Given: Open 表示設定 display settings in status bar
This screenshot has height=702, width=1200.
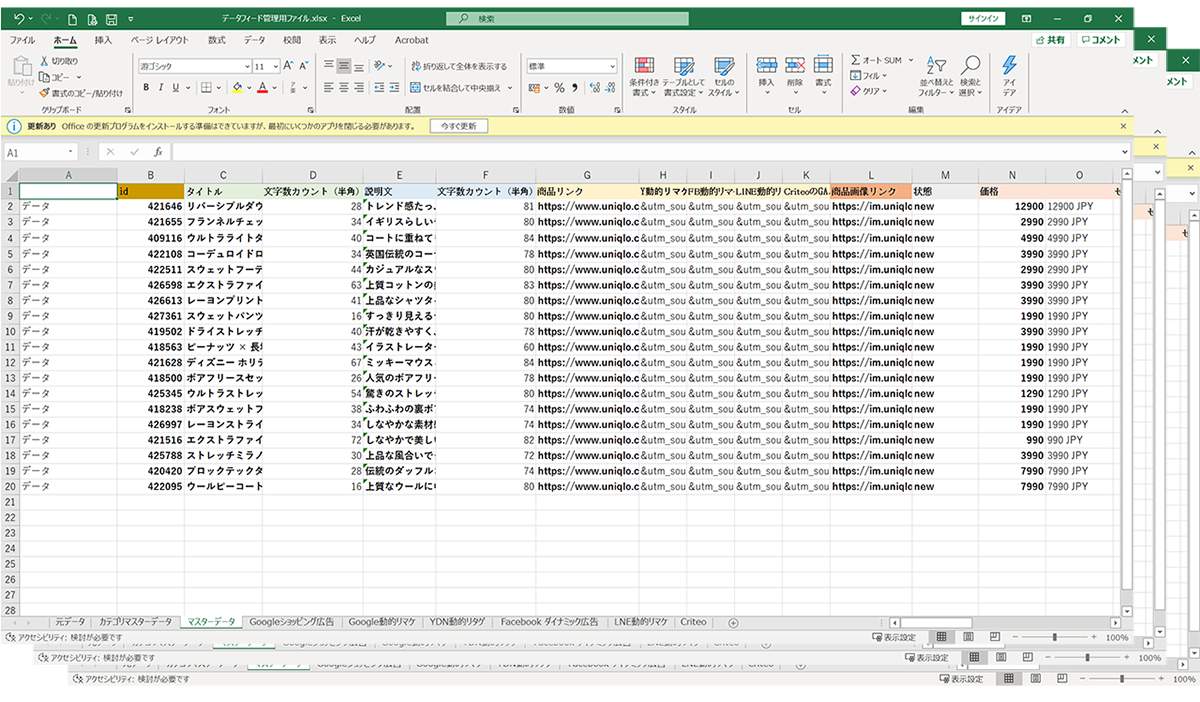Looking at the screenshot, I should pos(894,637).
